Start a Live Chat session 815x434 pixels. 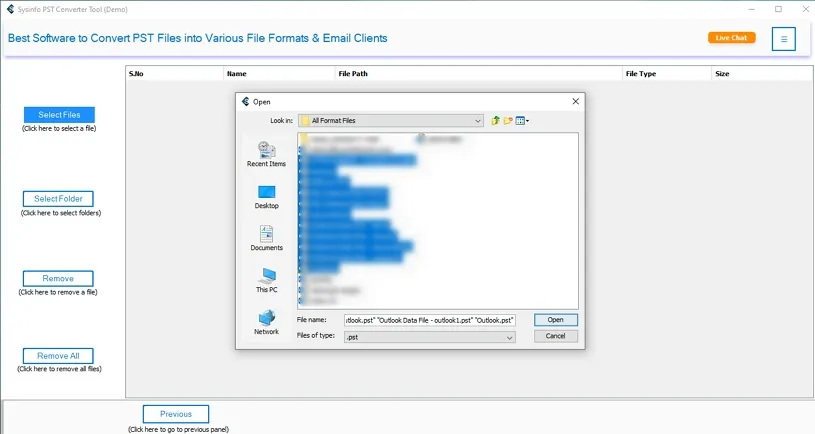coord(731,37)
